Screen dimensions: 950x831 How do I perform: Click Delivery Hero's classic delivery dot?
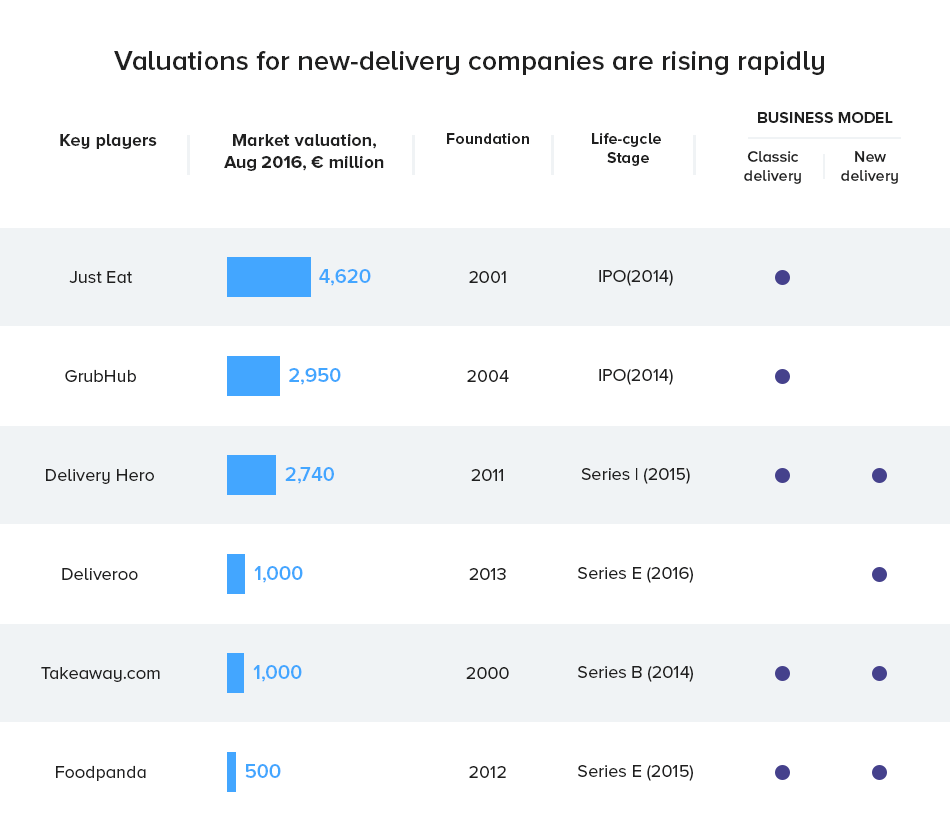(782, 475)
